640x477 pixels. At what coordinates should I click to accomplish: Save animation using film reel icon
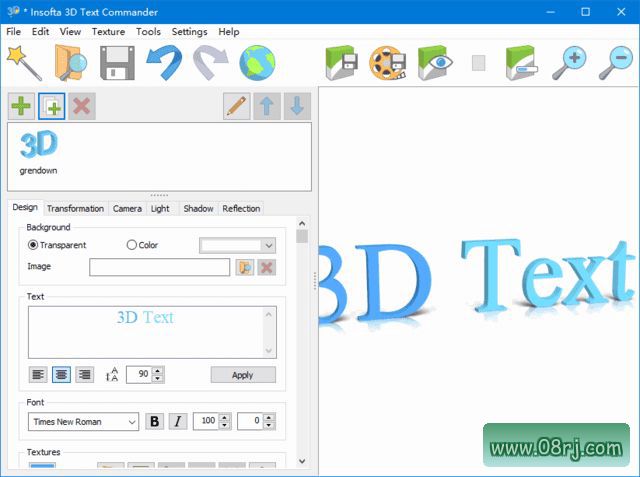coord(388,63)
